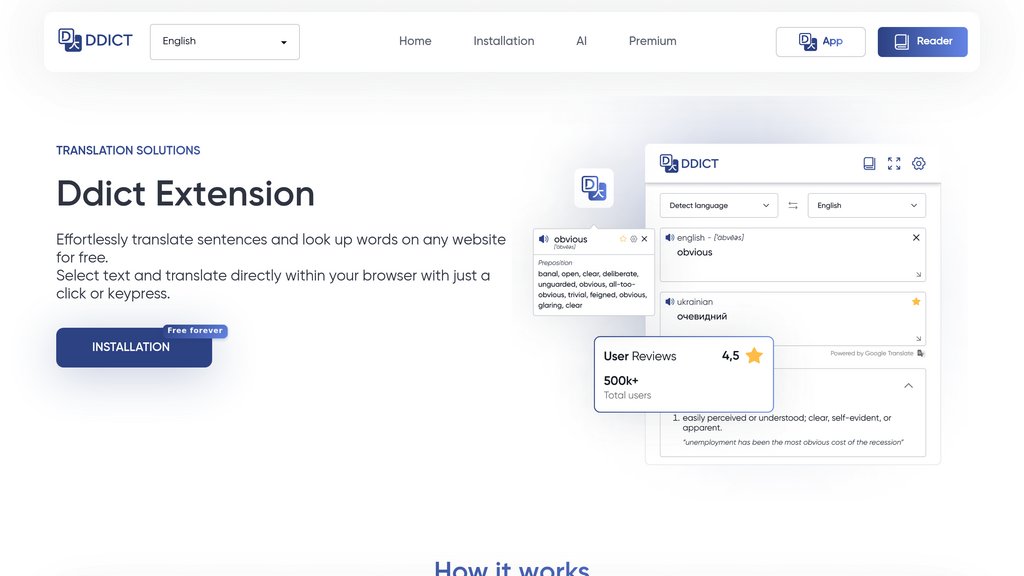Click the synonyms list in the obvious popup
The height and width of the screenshot is (576, 1024).
tap(592, 289)
